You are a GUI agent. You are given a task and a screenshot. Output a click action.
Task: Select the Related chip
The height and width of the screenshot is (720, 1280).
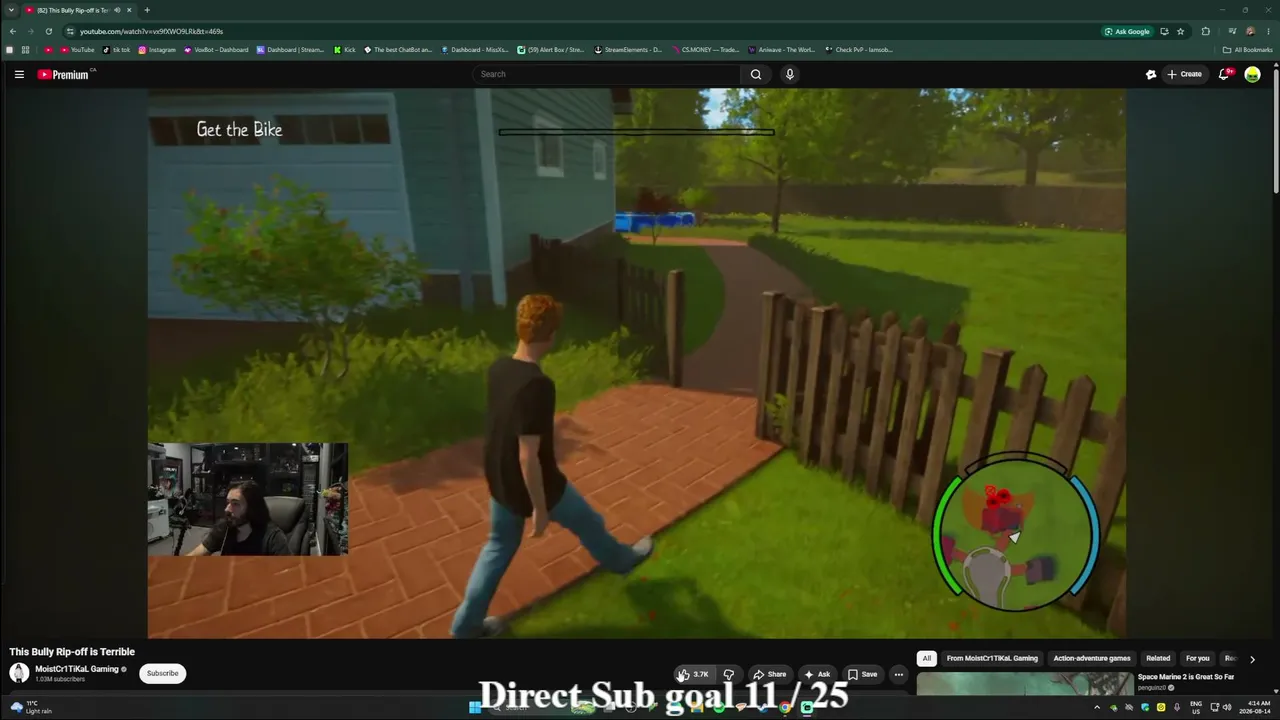(1158, 658)
